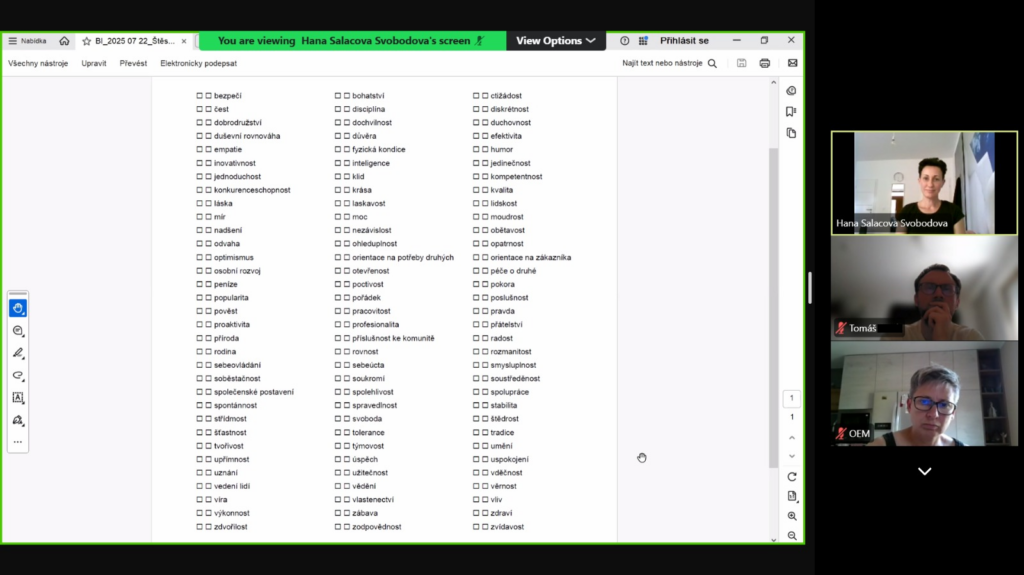Check the first box beside láska
This screenshot has width=1024, height=575.
(199, 203)
